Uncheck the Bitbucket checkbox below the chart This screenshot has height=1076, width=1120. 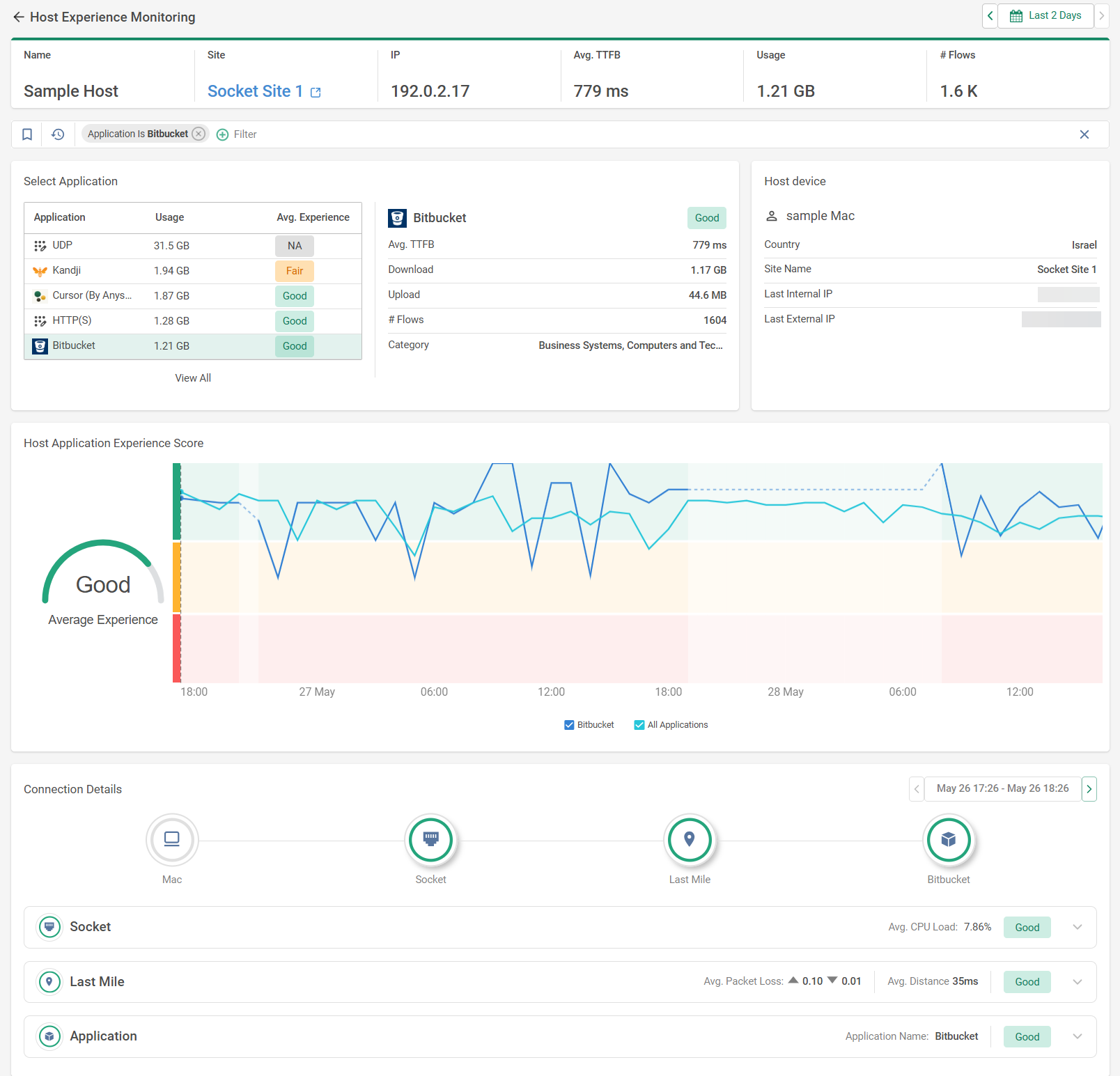point(569,724)
